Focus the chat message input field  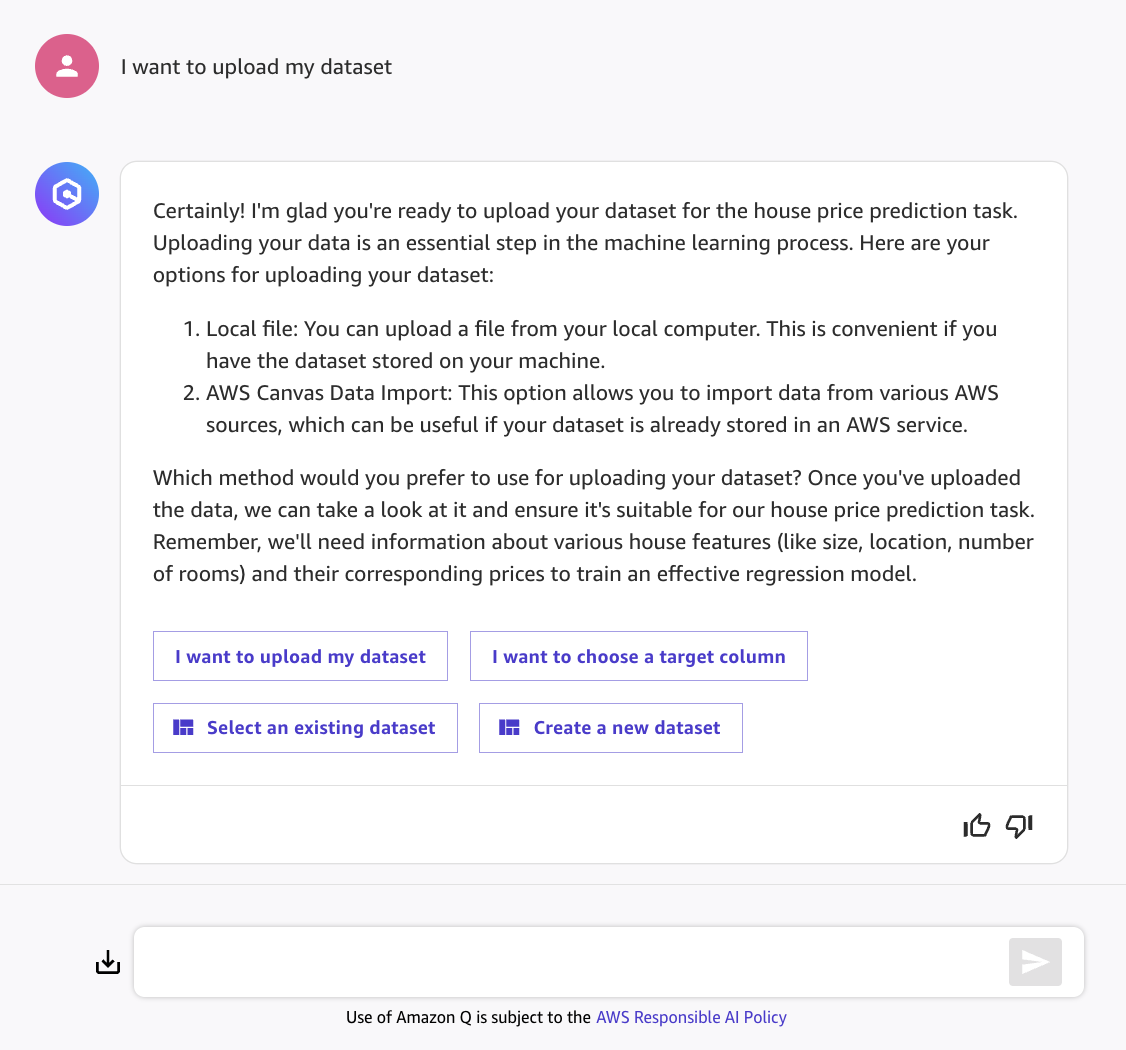571,962
